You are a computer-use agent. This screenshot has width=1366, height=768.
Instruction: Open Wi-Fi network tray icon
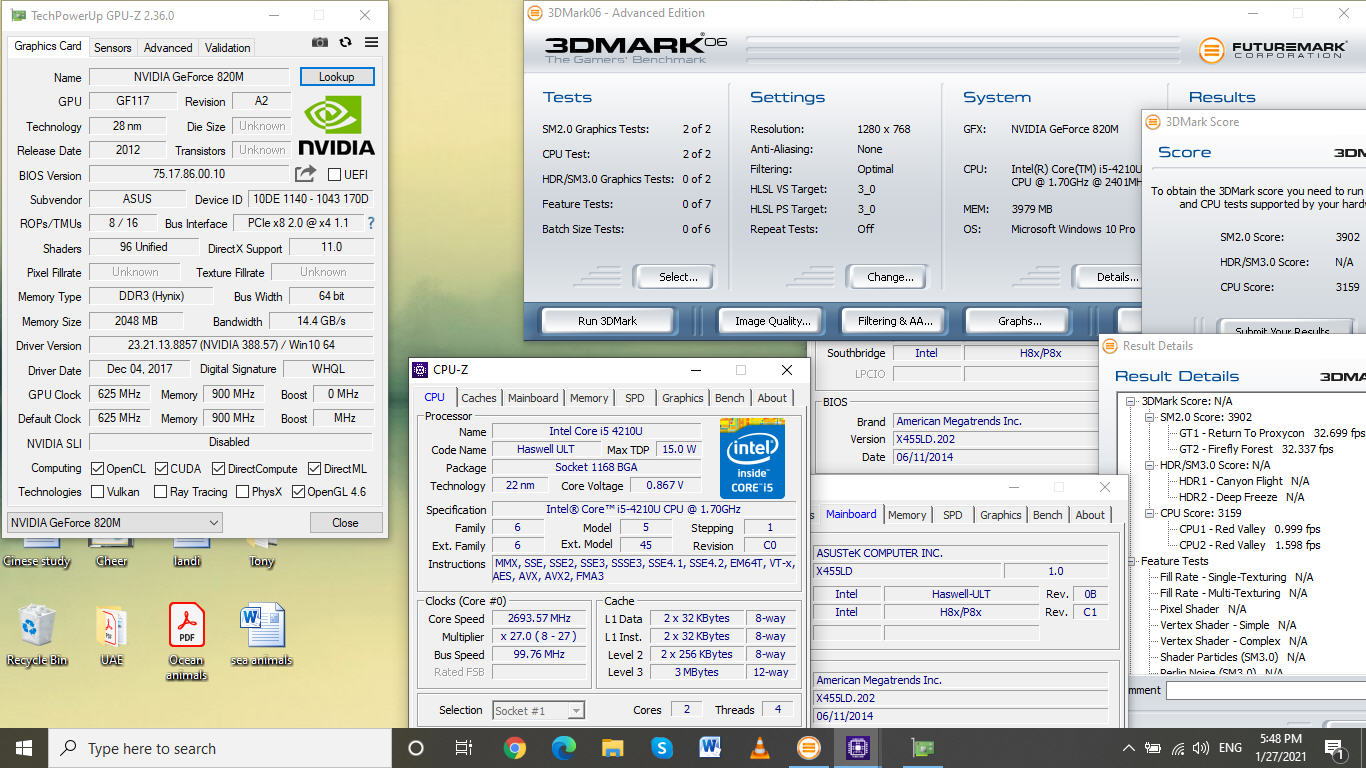tap(1177, 748)
